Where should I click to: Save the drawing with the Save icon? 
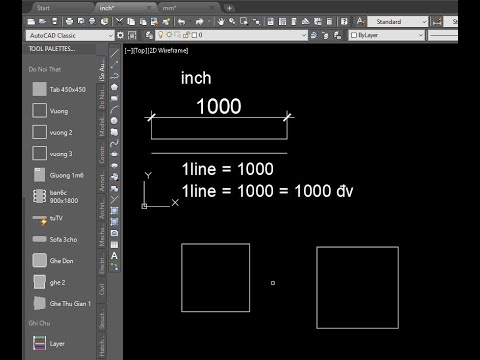55,22
